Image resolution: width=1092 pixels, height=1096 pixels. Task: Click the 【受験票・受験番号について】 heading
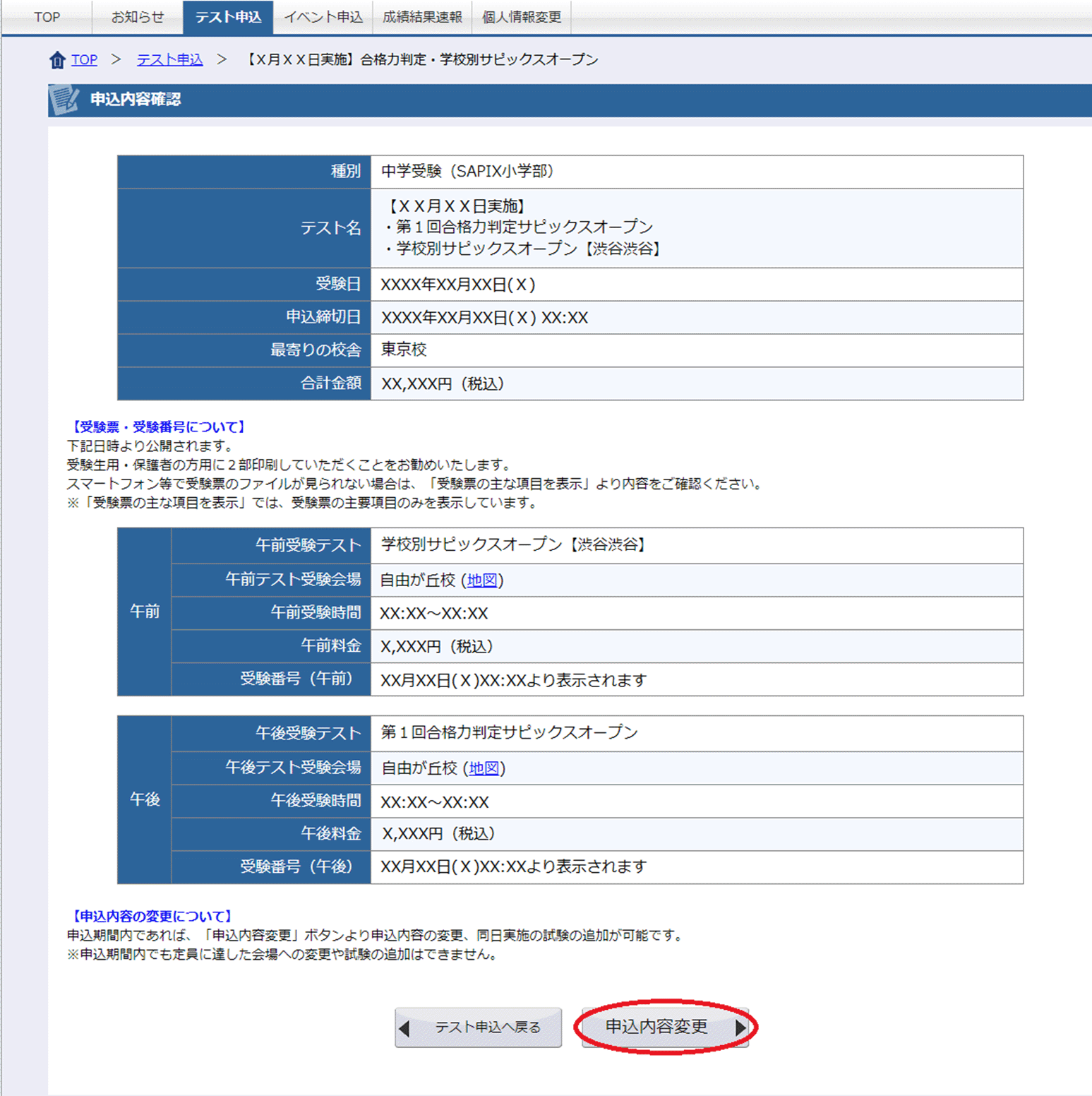pyautogui.click(x=158, y=427)
